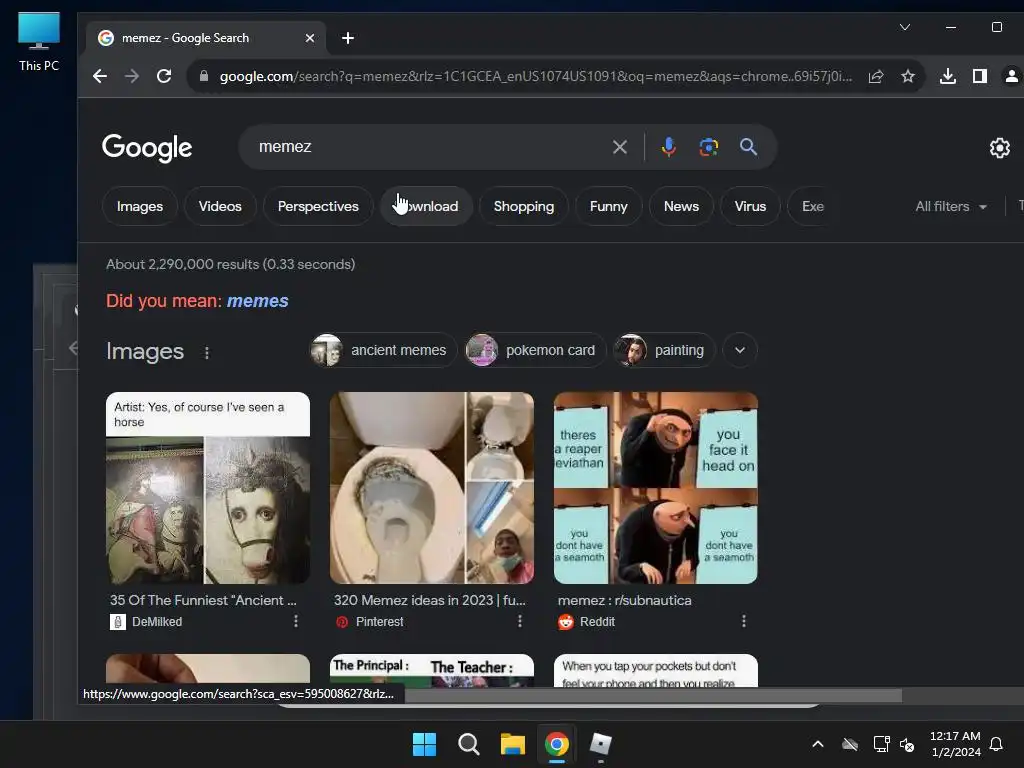Open tab search chevron in title bar
Viewport: 1024px width, 768px height.
(904, 27)
